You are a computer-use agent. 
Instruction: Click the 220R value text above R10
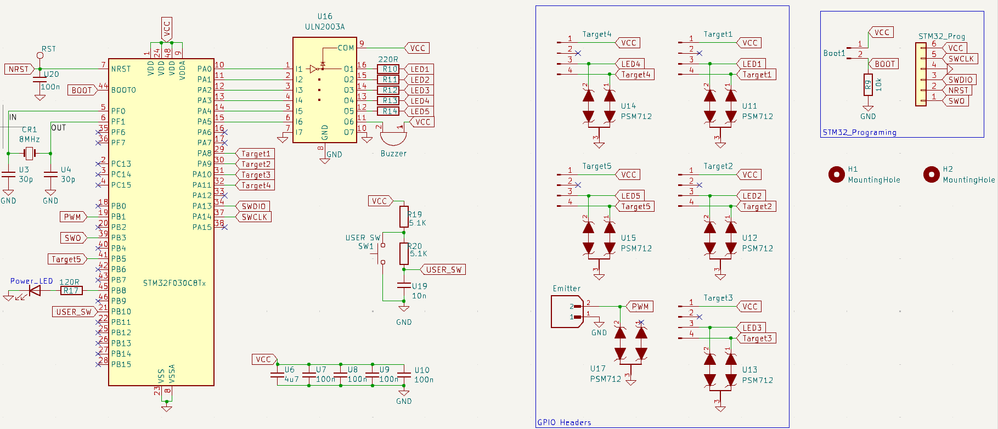388,59
